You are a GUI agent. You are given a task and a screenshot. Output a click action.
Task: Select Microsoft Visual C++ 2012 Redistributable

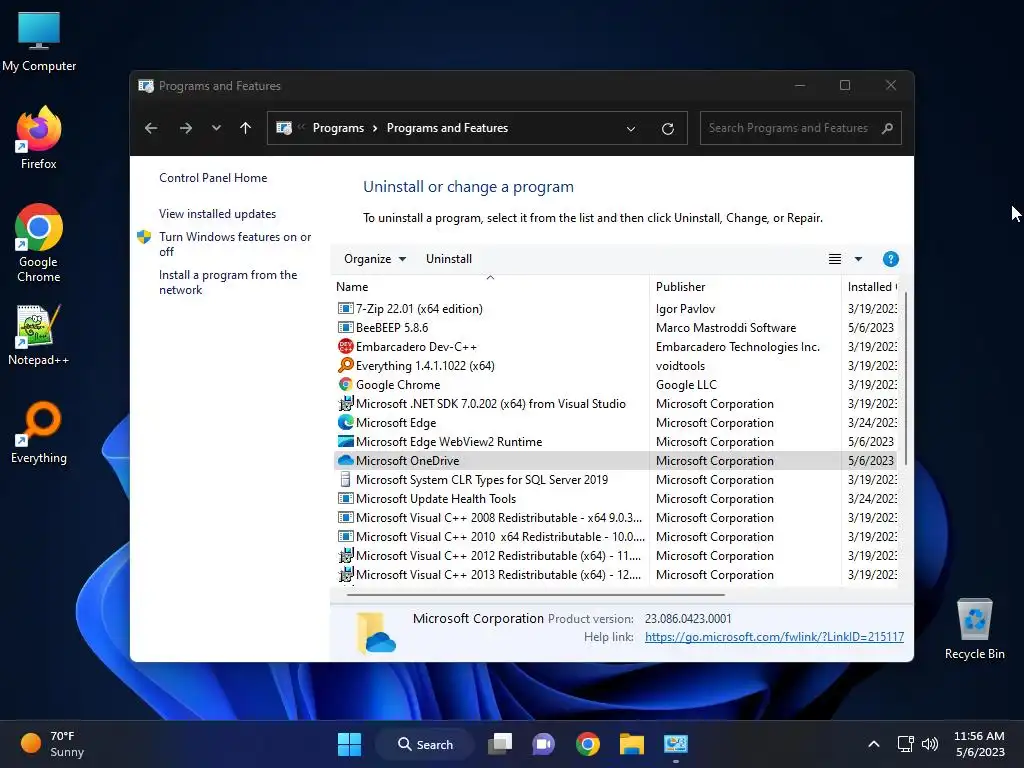point(498,555)
